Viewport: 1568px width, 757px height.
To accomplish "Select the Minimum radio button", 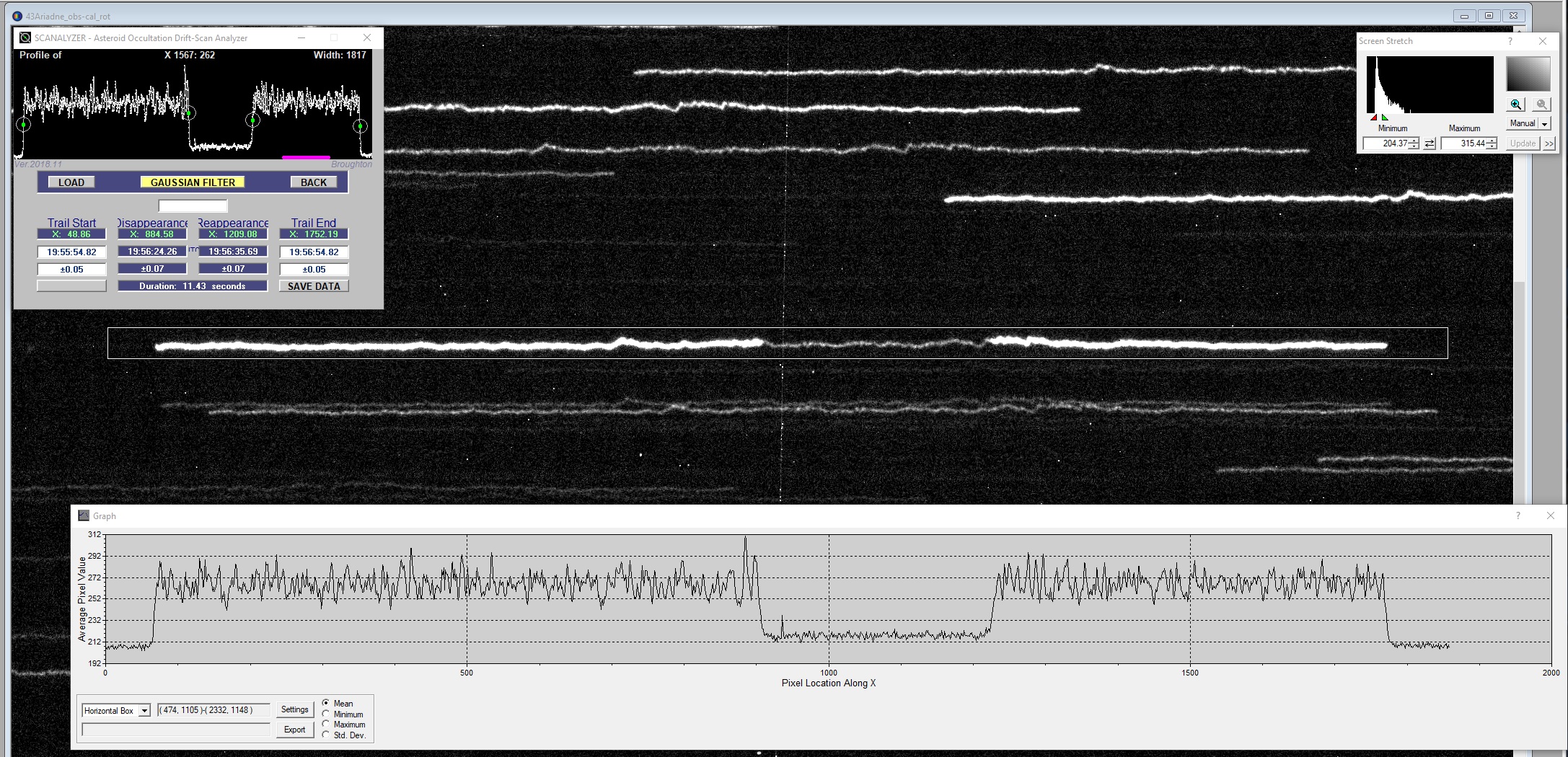I will point(326,714).
